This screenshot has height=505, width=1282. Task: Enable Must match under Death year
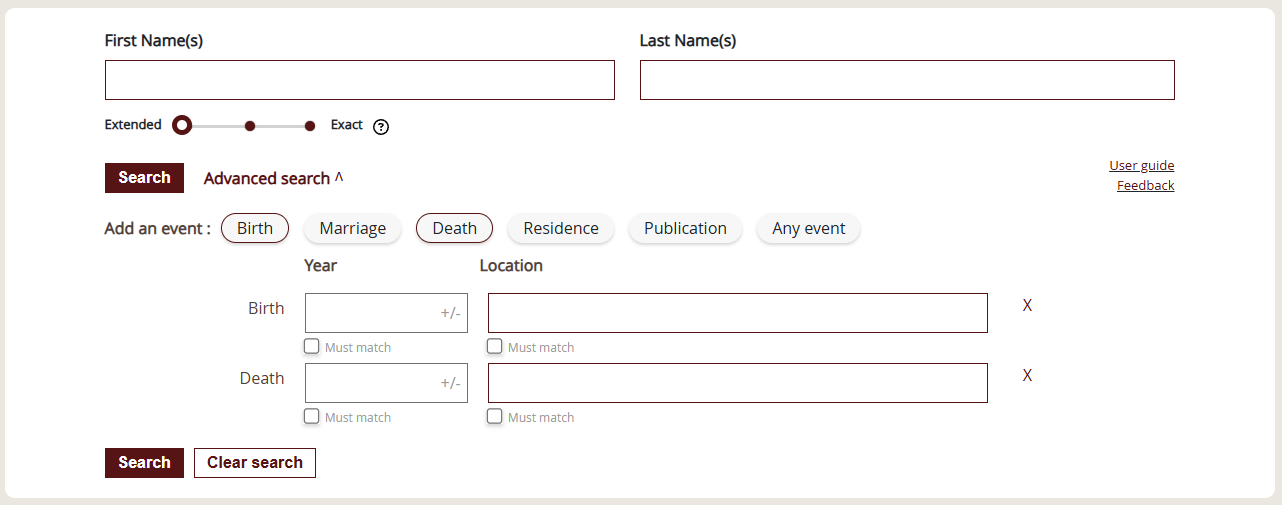pos(312,416)
